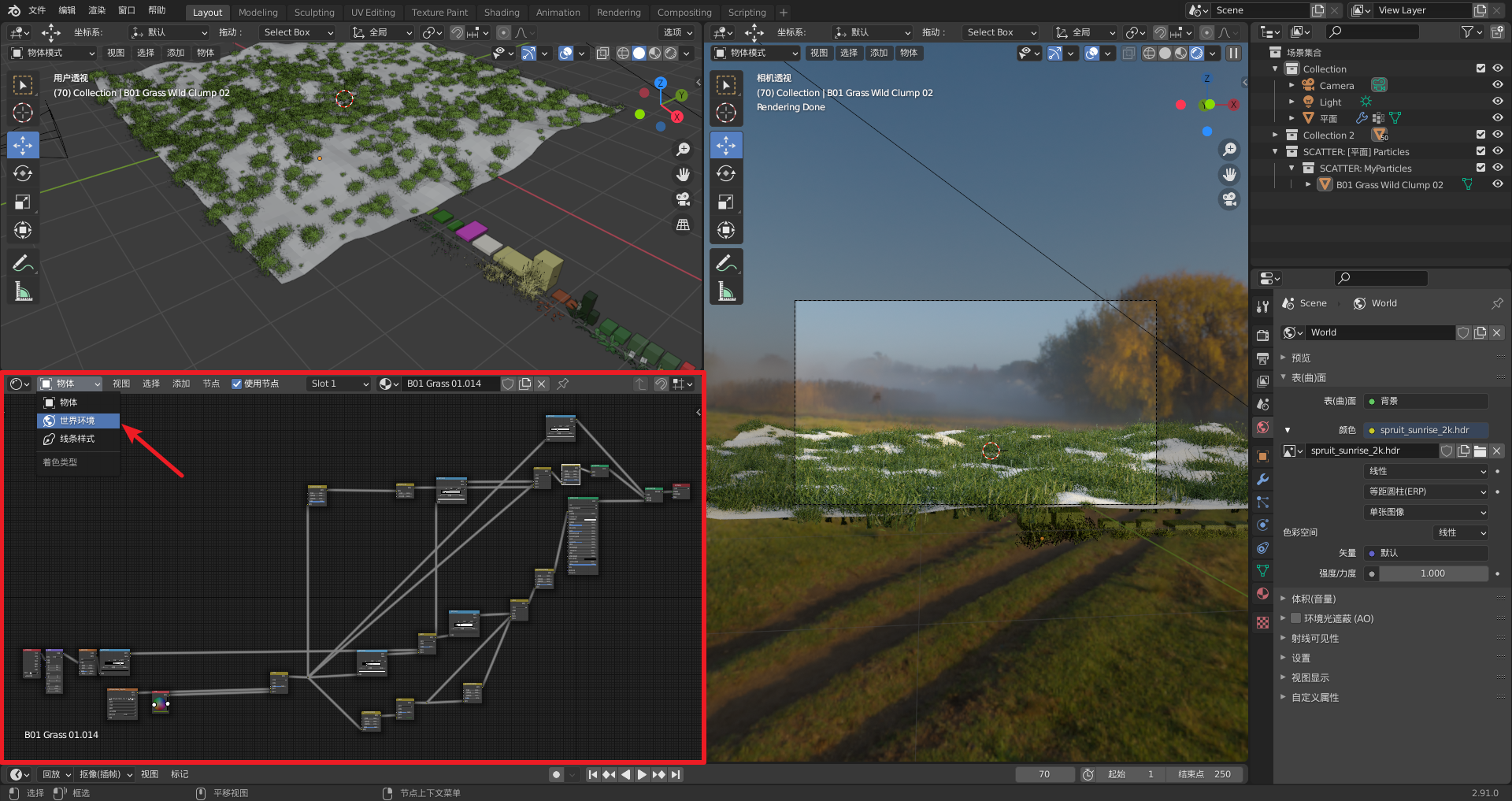Image resolution: width=1512 pixels, height=801 pixels.
Task: Hide B01 Grass Wild Clump 02 in outliner
Action: coord(1497,184)
